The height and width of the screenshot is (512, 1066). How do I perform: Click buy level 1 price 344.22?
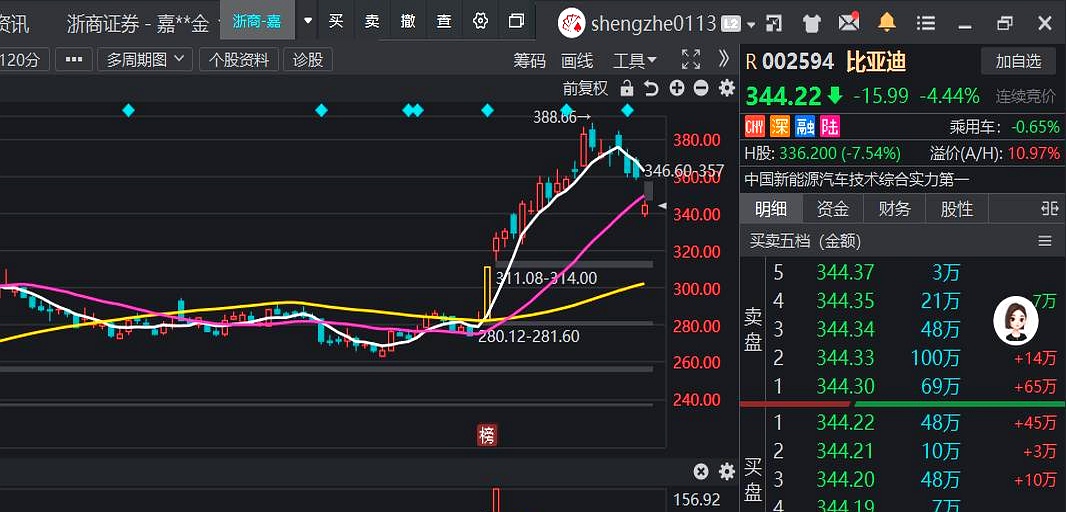pos(845,422)
